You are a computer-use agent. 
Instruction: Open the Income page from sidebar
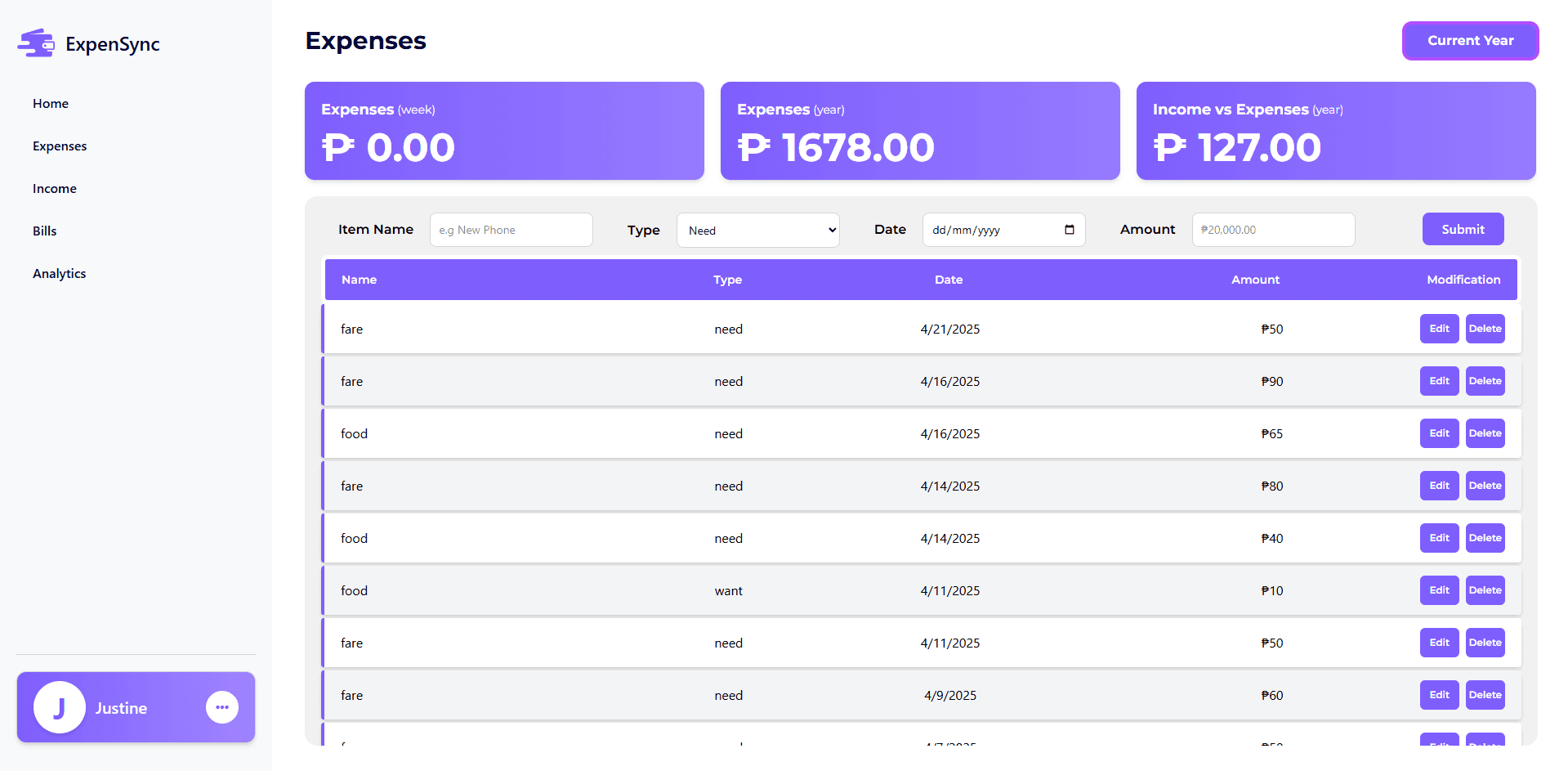(55, 189)
